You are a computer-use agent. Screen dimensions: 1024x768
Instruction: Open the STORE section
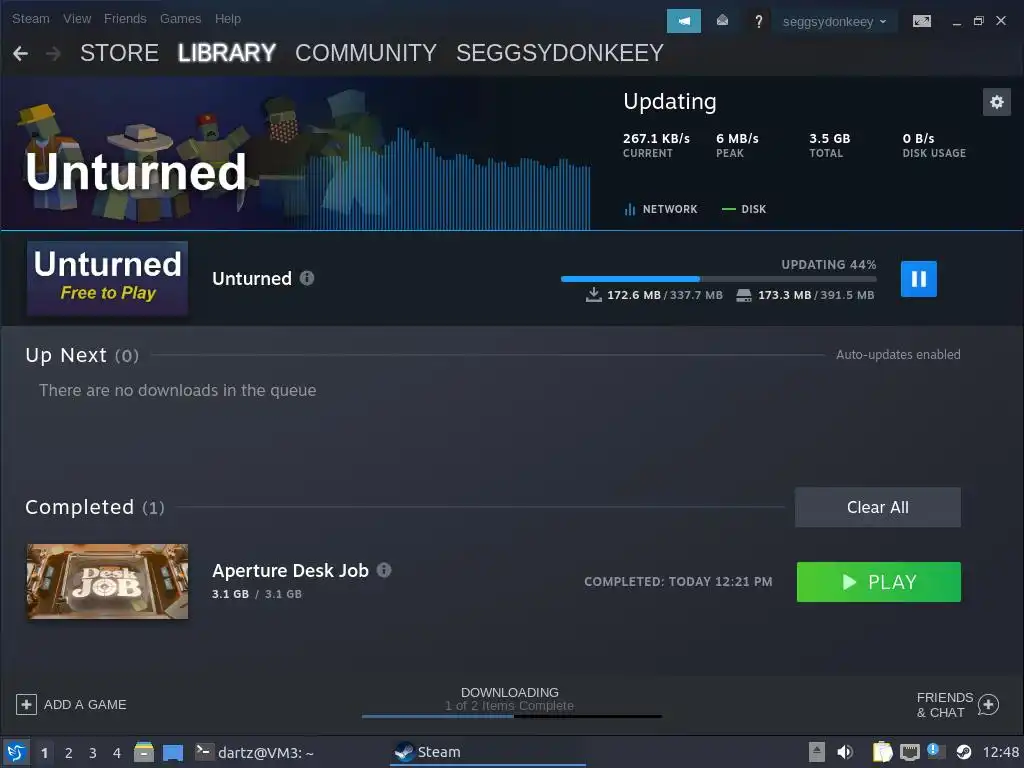119,53
